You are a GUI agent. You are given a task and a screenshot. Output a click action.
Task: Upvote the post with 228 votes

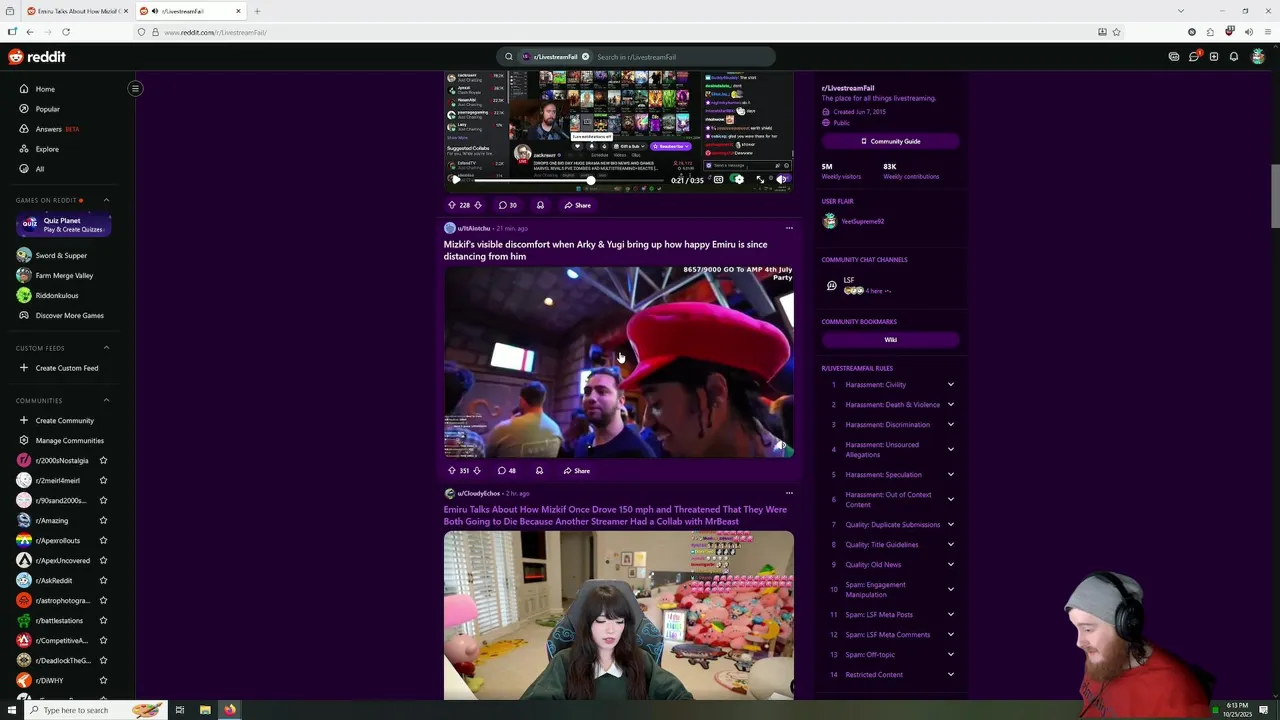click(451, 205)
